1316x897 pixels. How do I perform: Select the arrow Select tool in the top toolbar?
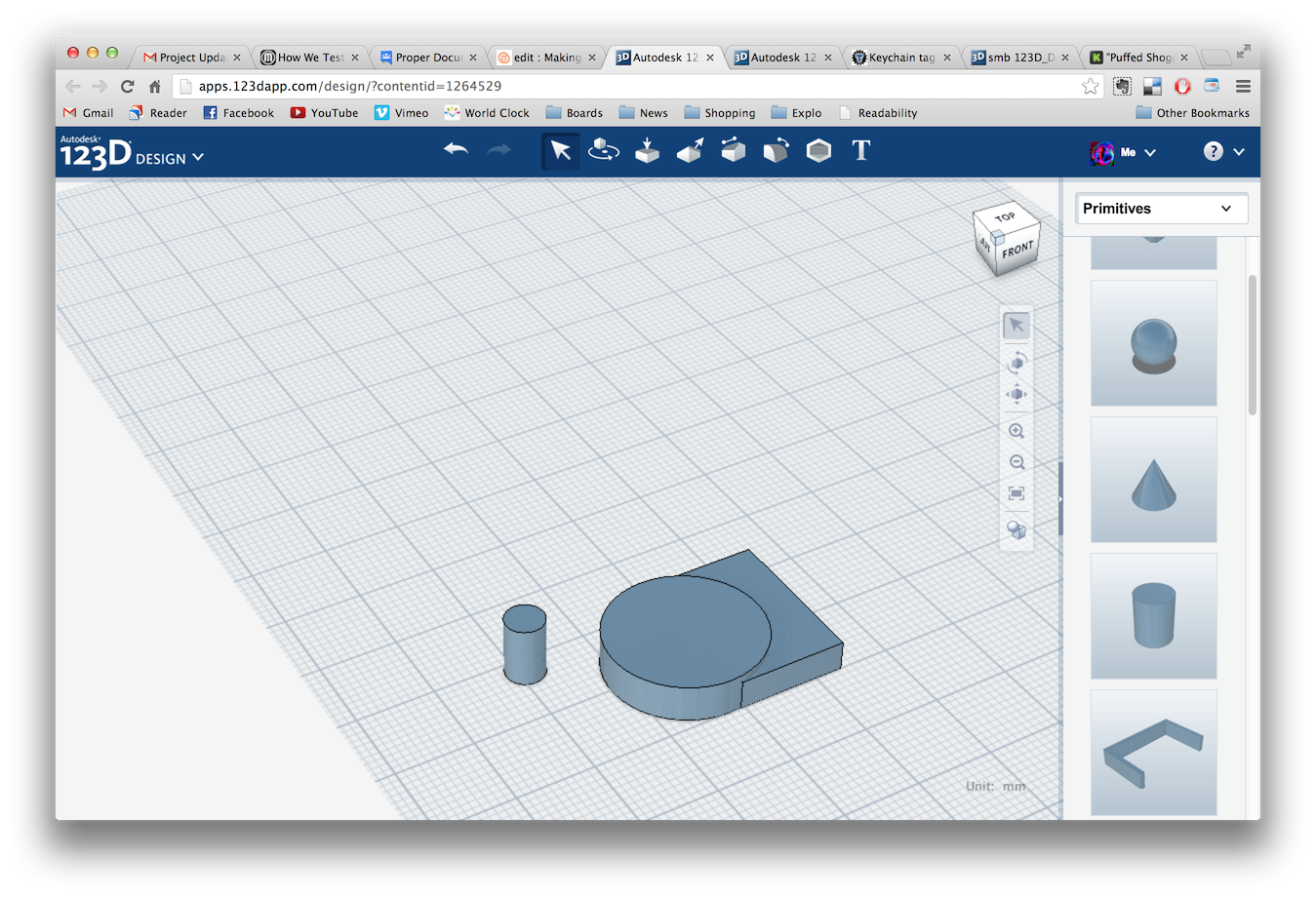(560, 151)
